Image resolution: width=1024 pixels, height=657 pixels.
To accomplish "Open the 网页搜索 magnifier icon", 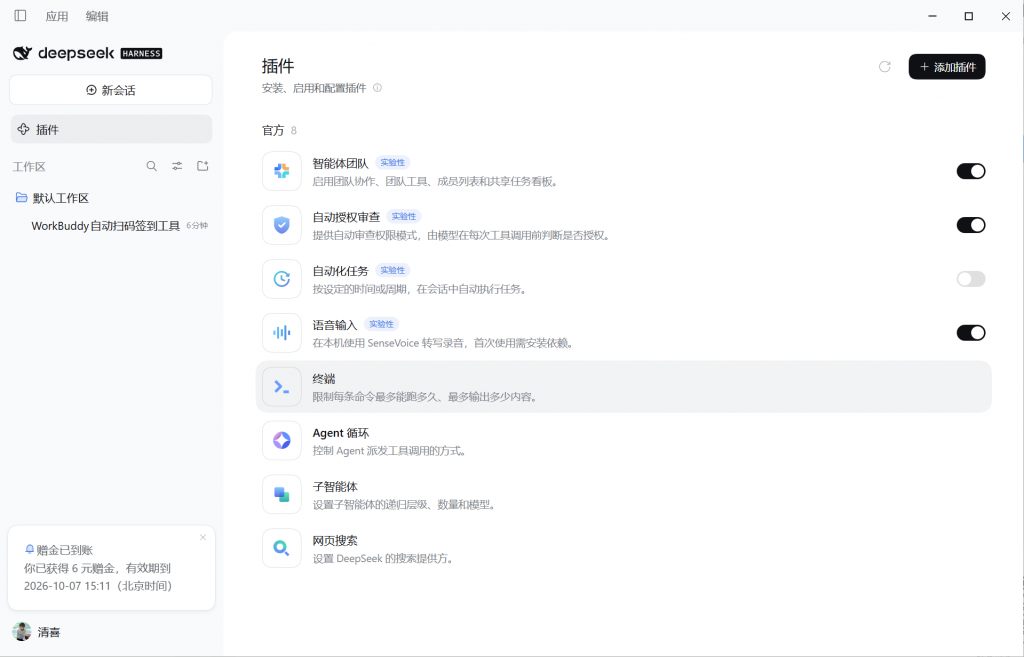I will pyautogui.click(x=281, y=548).
